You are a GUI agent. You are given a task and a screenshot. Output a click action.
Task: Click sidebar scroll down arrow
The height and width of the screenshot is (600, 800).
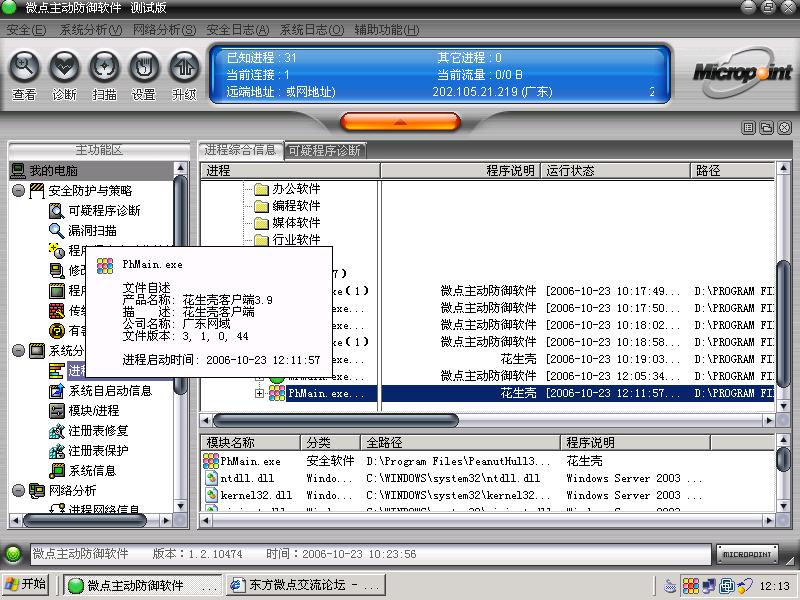coord(180,506)
